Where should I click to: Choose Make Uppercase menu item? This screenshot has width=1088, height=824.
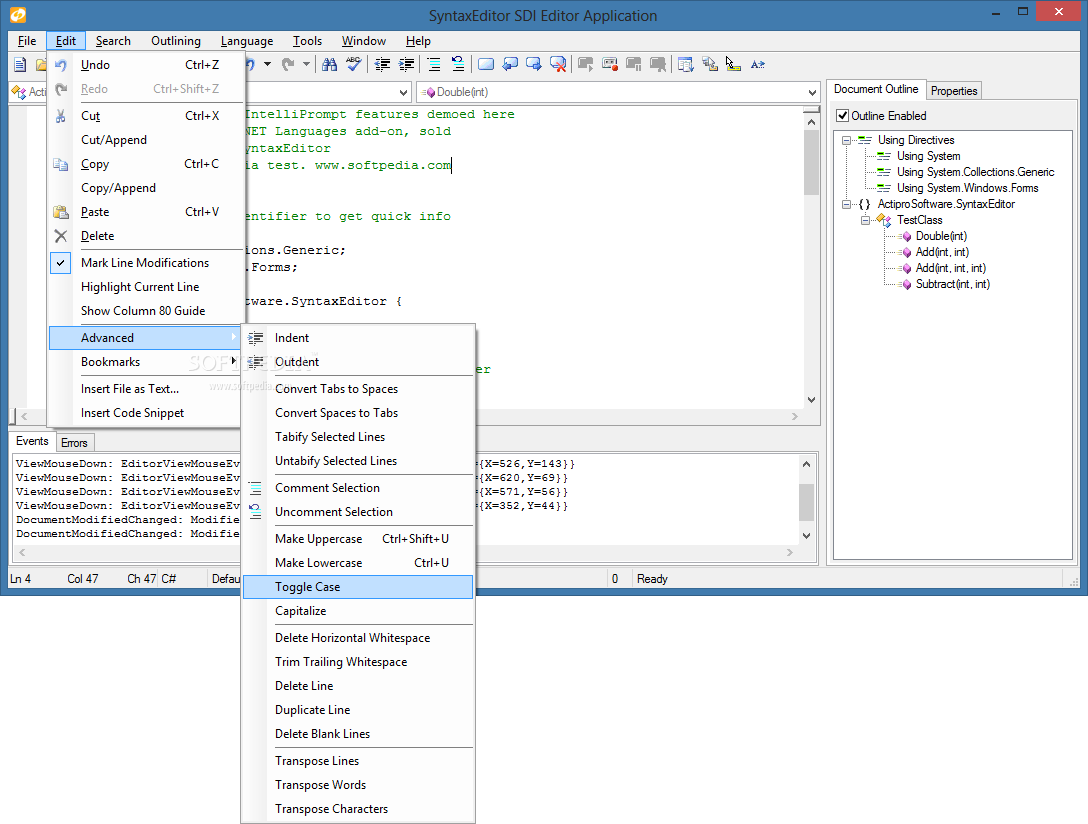point(358,539)
